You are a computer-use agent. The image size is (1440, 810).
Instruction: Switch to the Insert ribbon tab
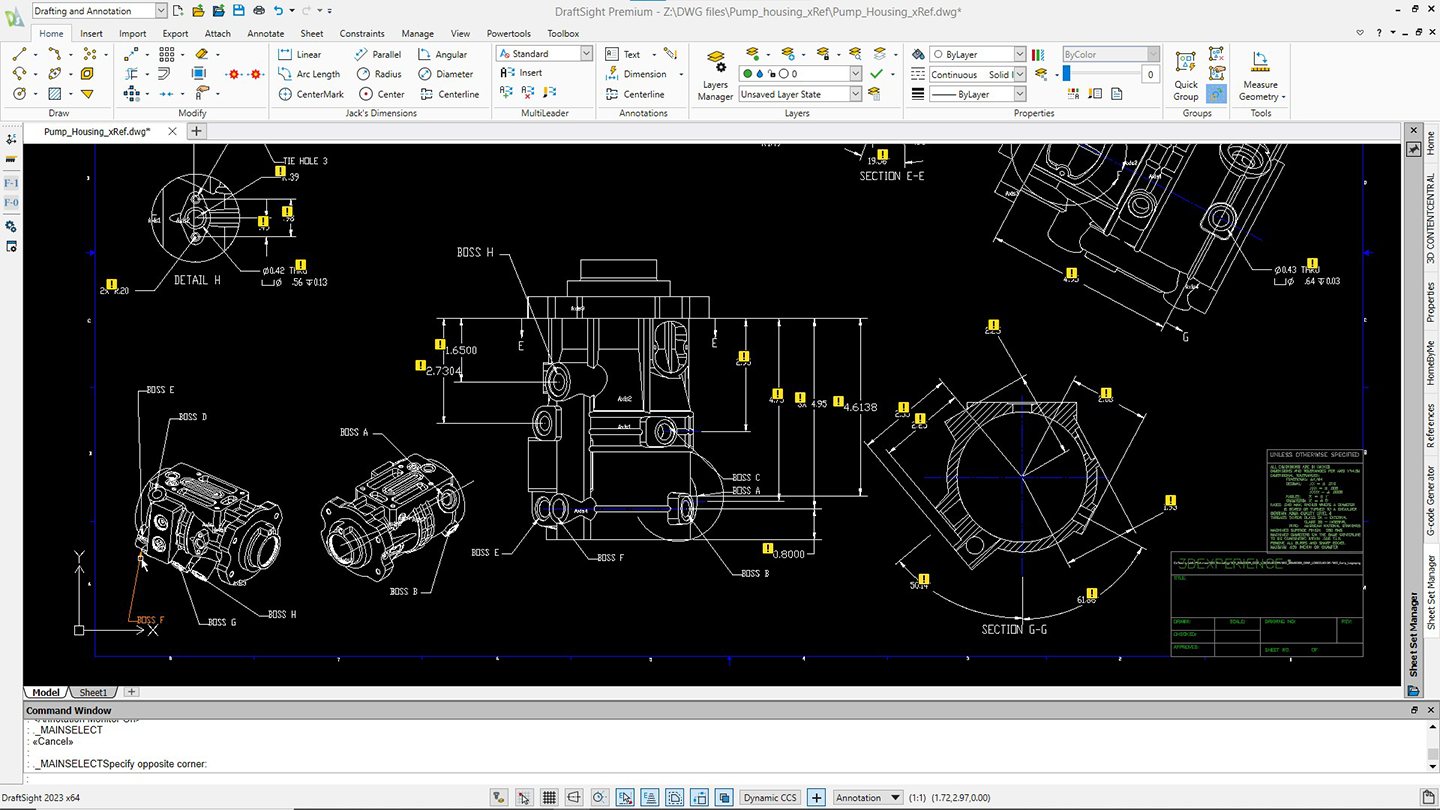pos(91,33)
